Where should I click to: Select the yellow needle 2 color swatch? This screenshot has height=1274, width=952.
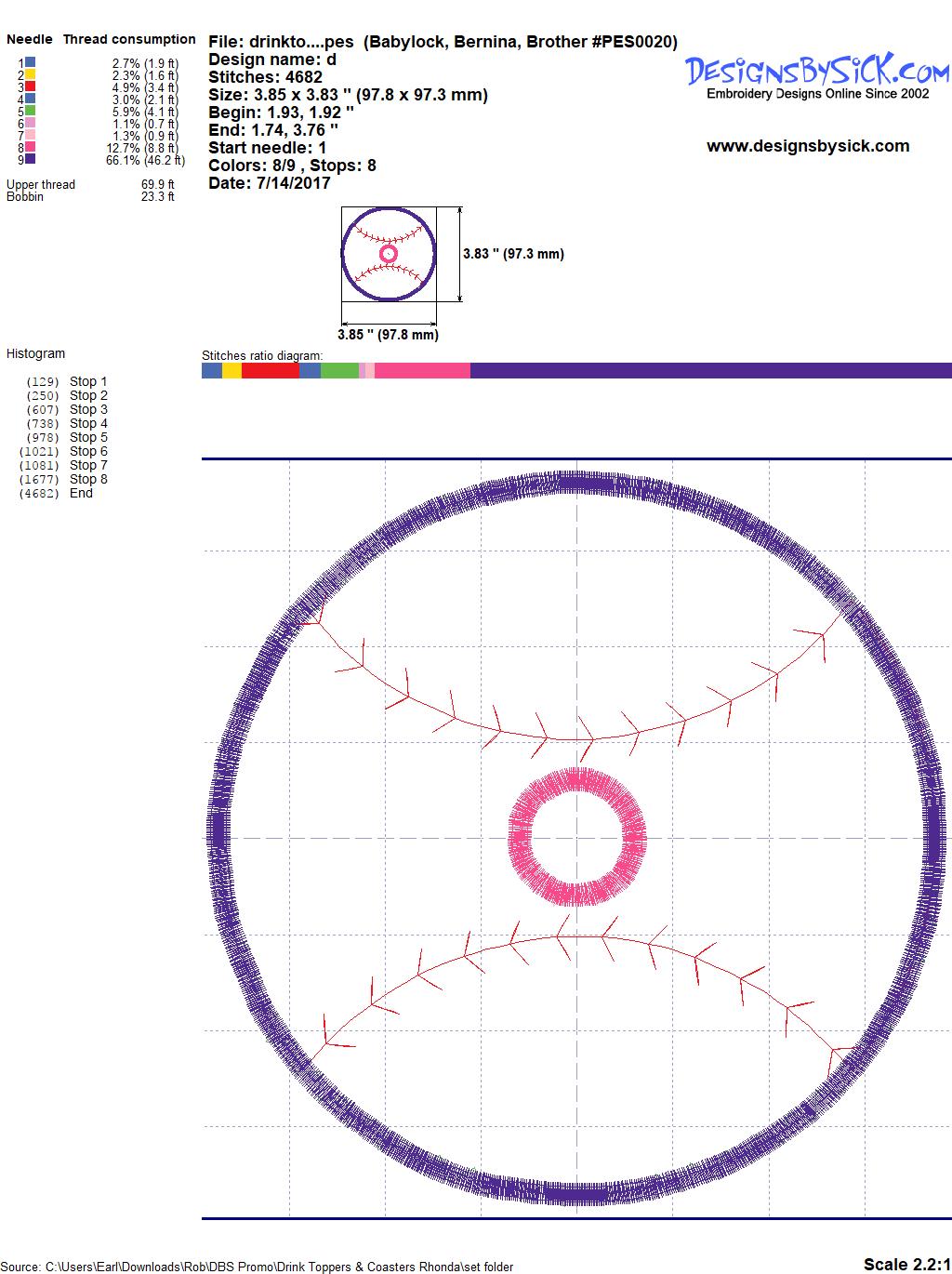(x=31, y=74)
